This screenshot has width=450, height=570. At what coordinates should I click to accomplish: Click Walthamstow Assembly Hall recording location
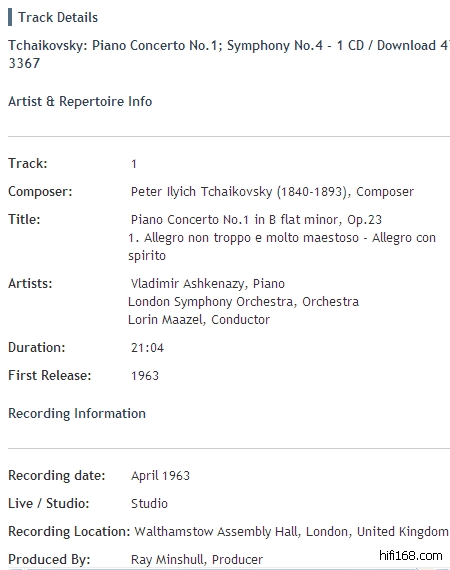point(291,531)
